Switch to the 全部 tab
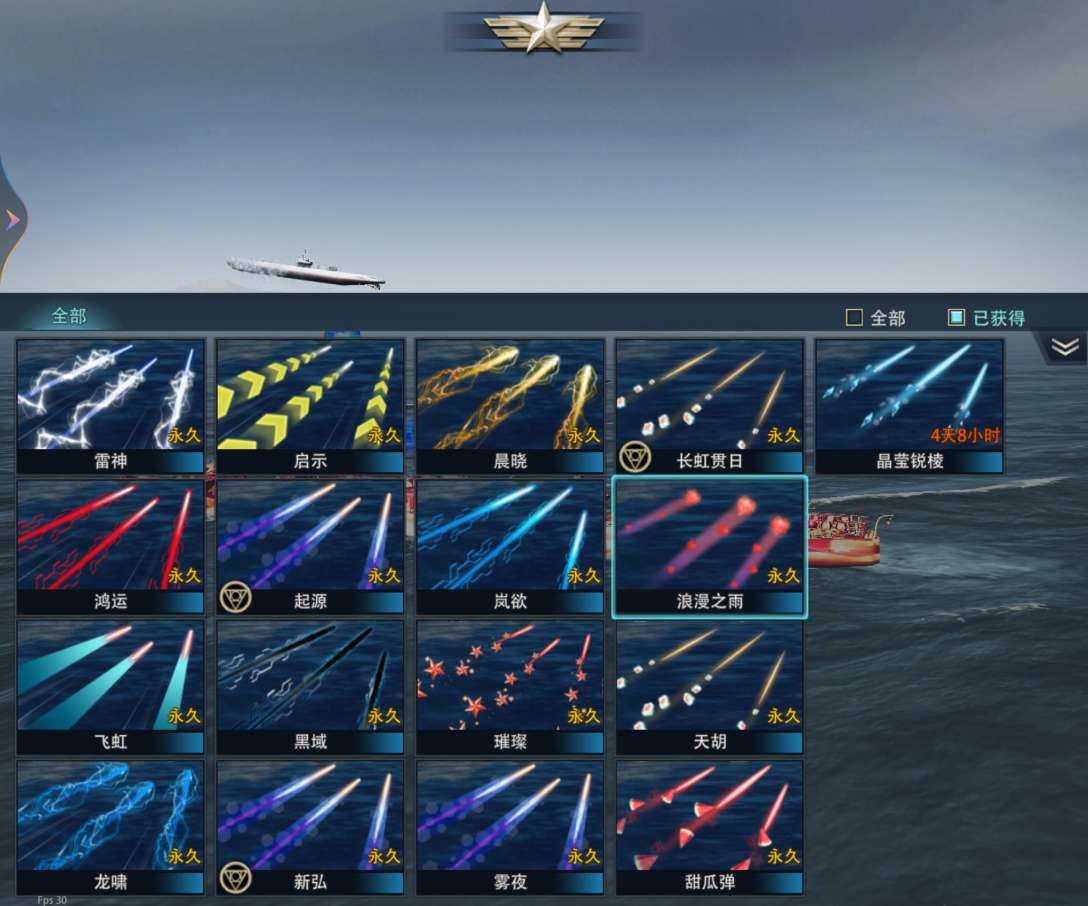This screenshot has height=906, width=1088. (69, 316)
